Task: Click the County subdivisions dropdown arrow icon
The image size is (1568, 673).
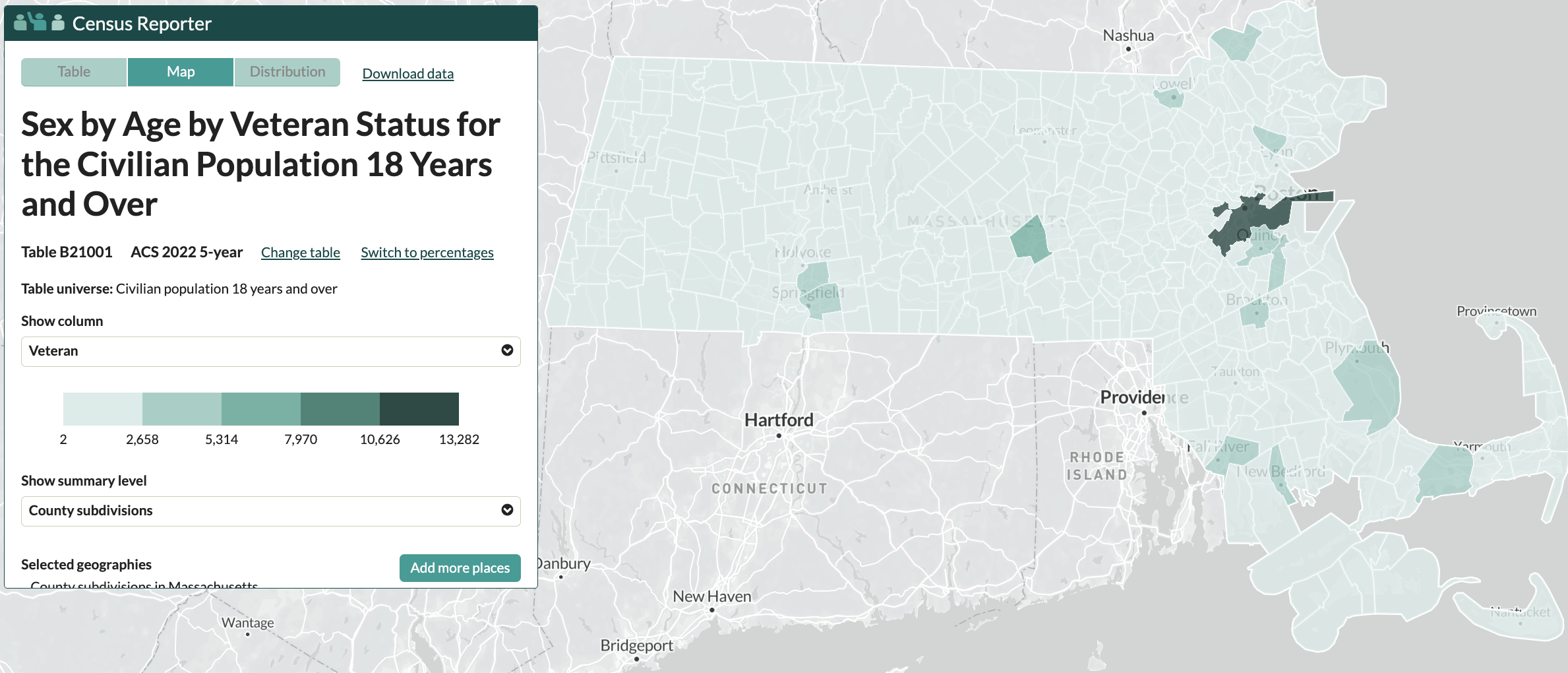Action: [x=507, y=510]
